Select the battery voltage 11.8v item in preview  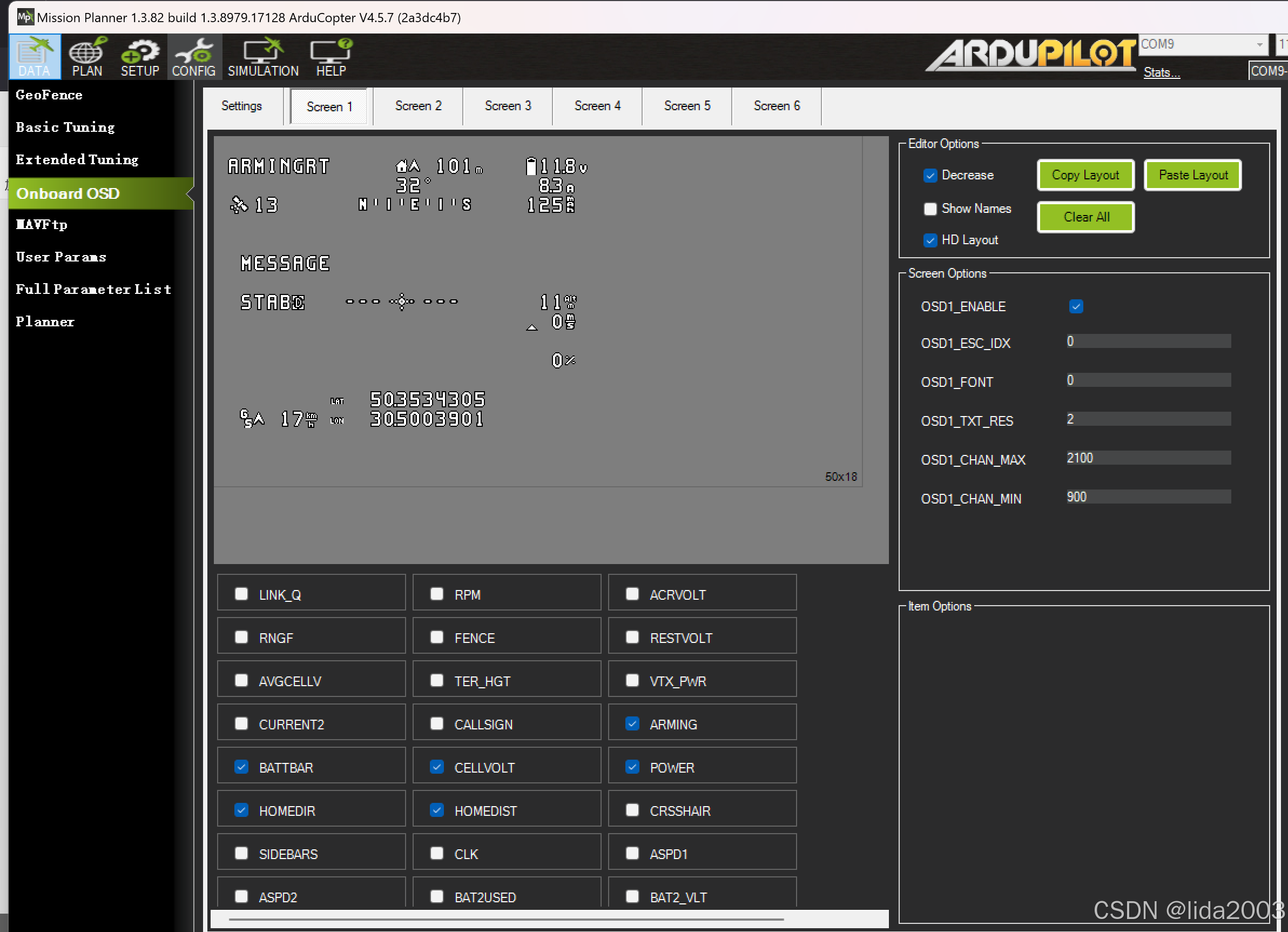pos(556,166)
